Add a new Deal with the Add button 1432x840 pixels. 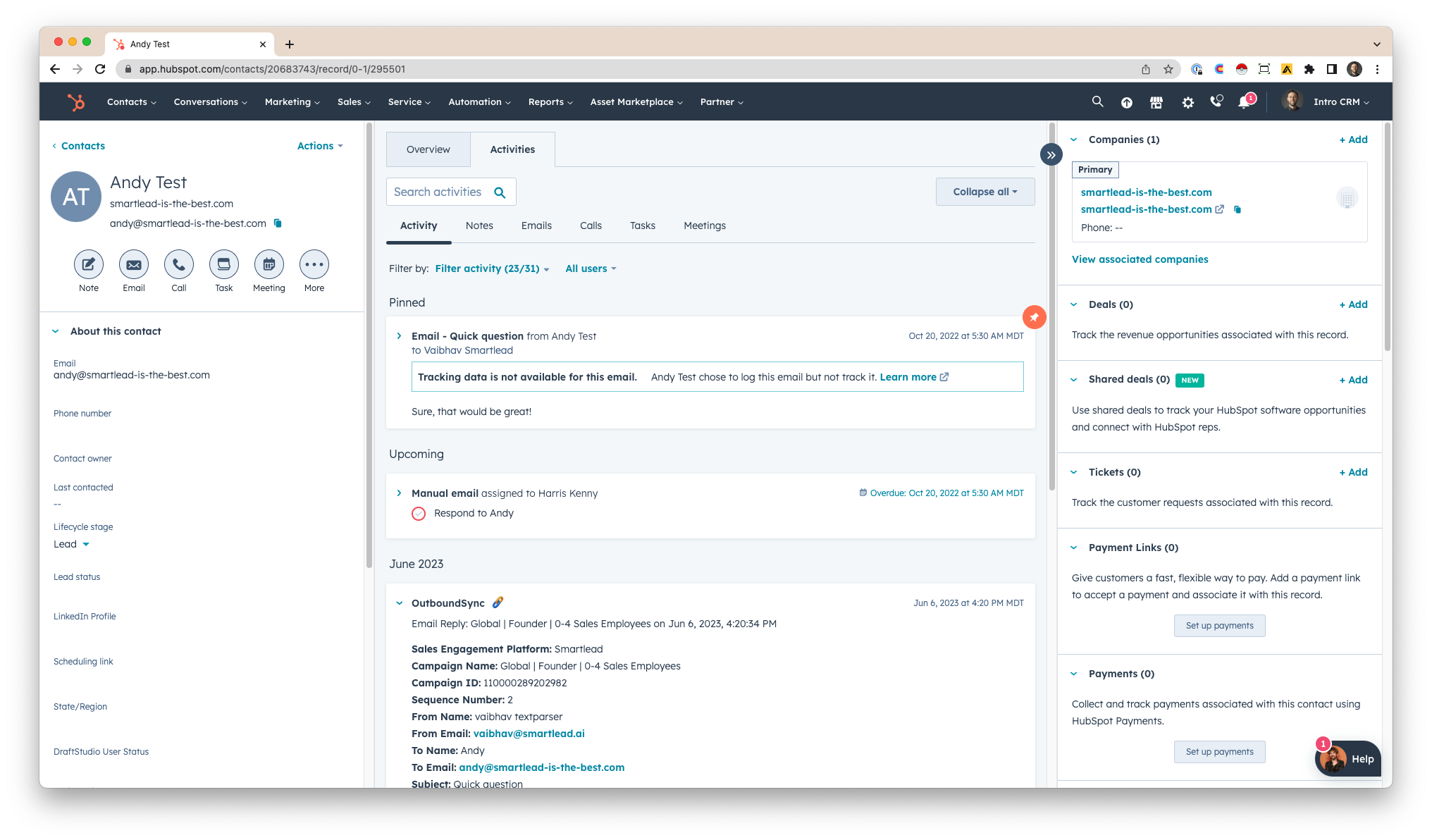[x=1353, y=304]
